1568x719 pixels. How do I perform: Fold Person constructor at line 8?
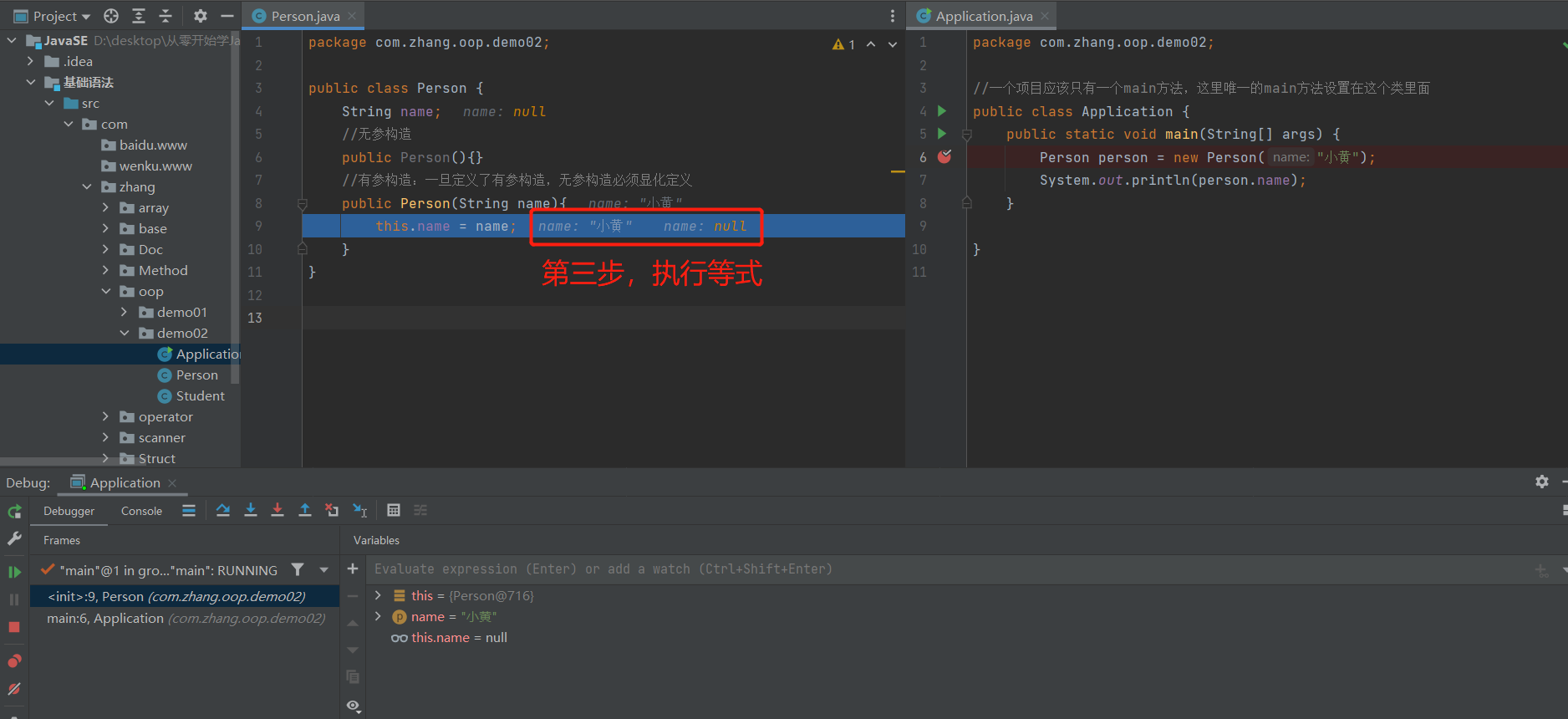coord(303,203)
